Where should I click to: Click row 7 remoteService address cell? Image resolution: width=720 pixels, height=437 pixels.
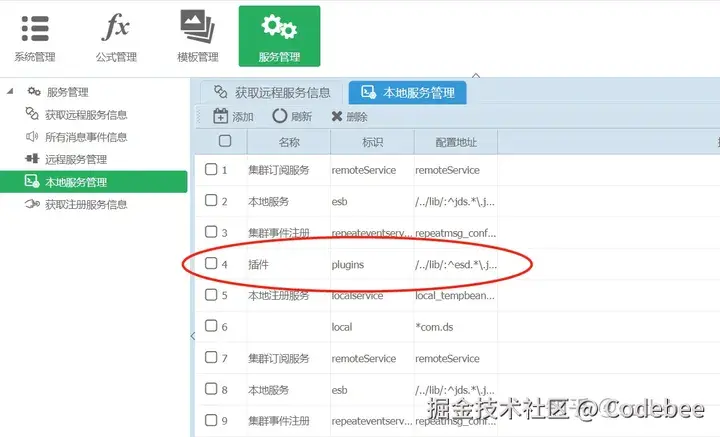tap(456, 359)
